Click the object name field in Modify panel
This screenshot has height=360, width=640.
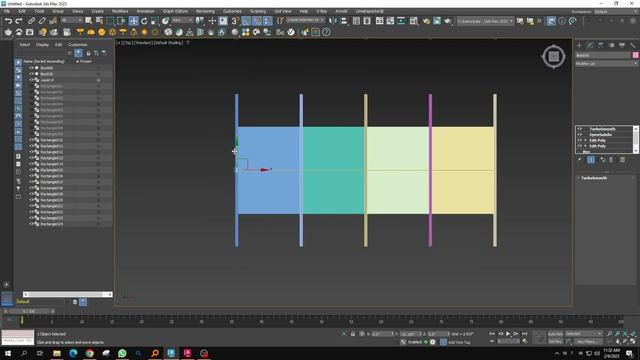(x=603, y=55)
